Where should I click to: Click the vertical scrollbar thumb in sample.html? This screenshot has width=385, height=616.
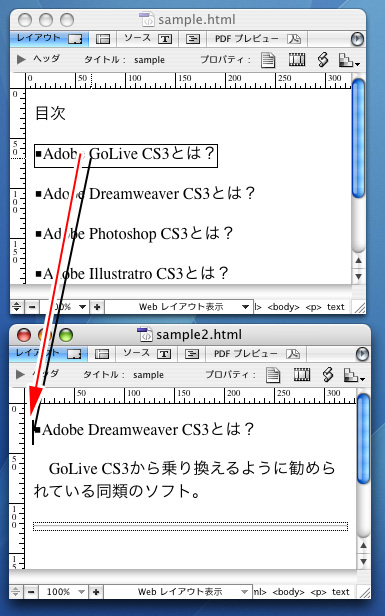click(x=358, y=138)
